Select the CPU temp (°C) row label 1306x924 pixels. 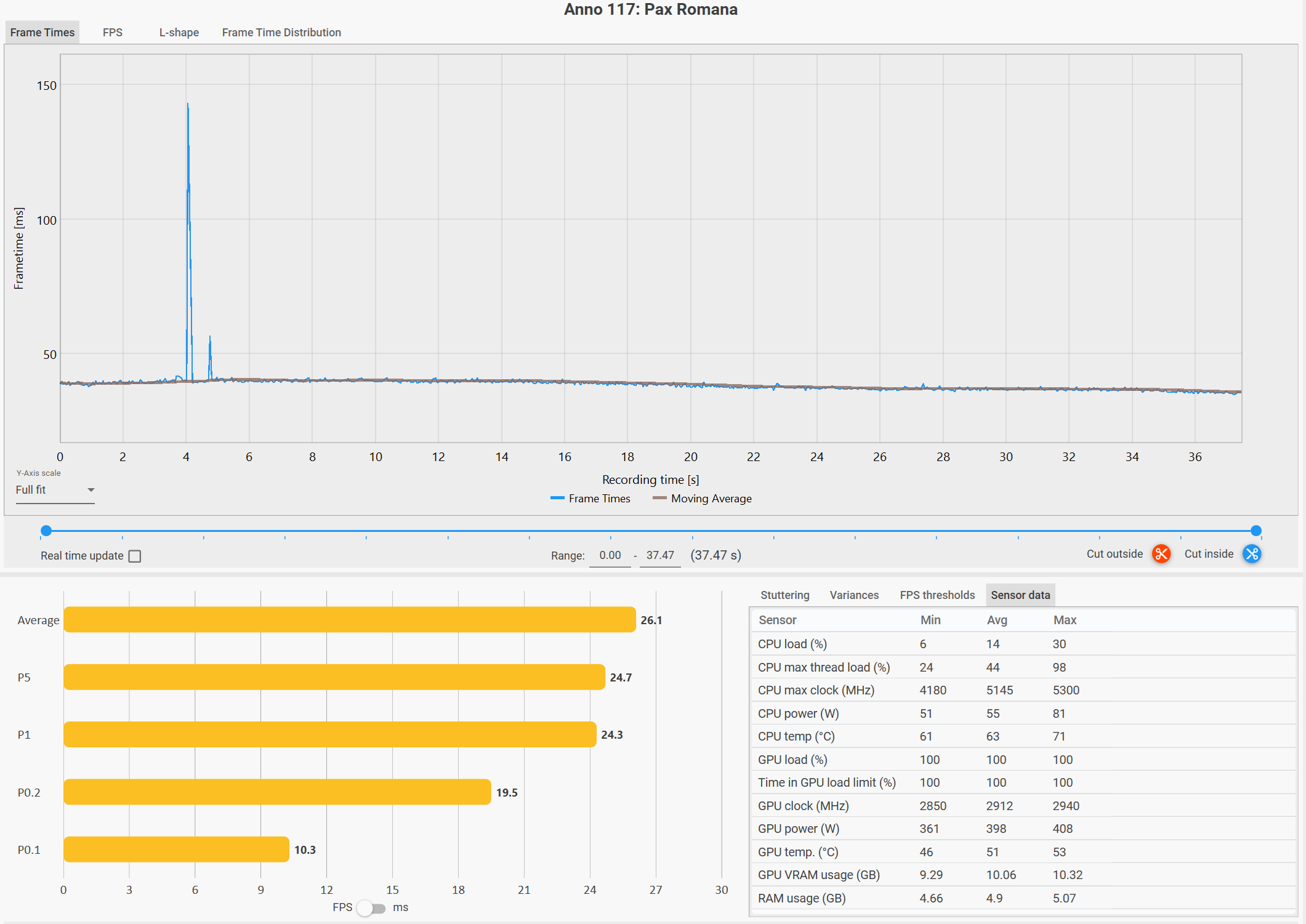click(796, 736)
